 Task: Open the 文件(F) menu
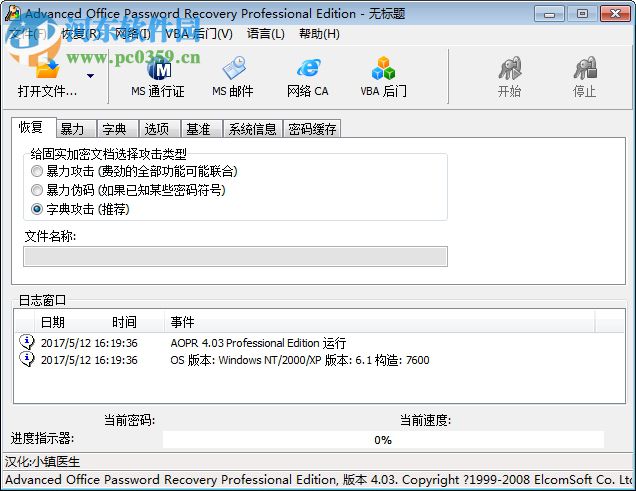(28, 34)
